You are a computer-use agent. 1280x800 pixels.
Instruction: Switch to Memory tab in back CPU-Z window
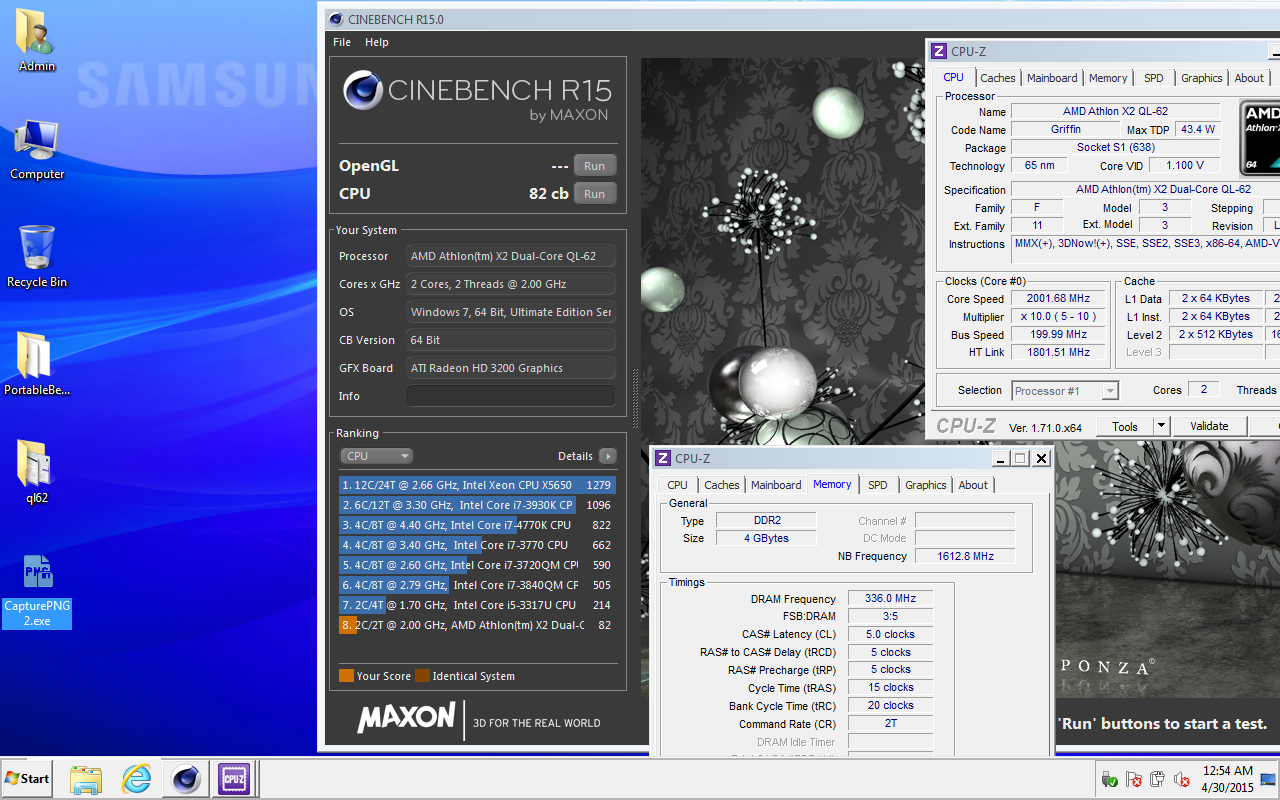[1108, 78]
